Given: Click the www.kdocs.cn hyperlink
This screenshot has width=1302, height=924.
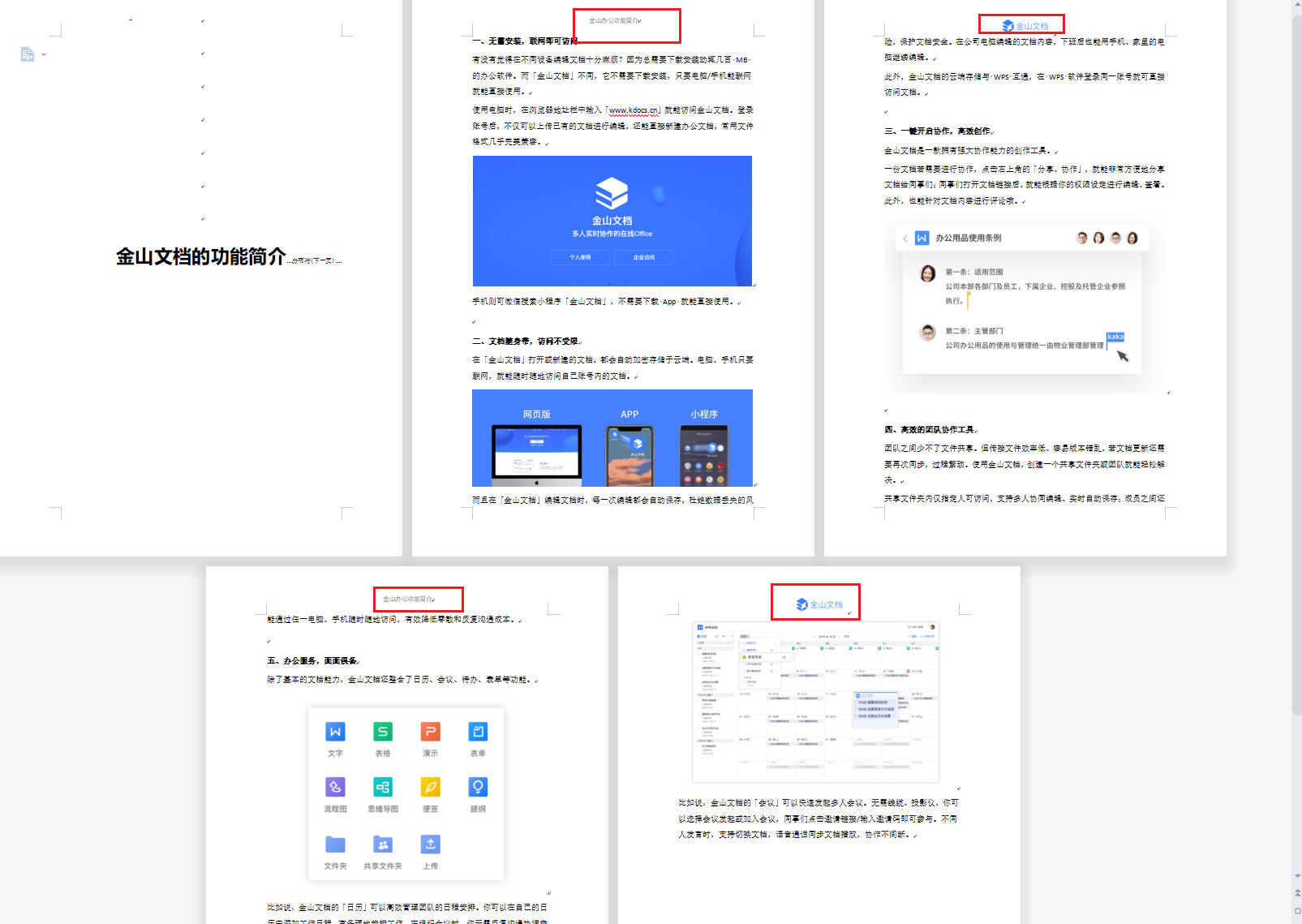Looking at the screenshot, I should 634,110.
